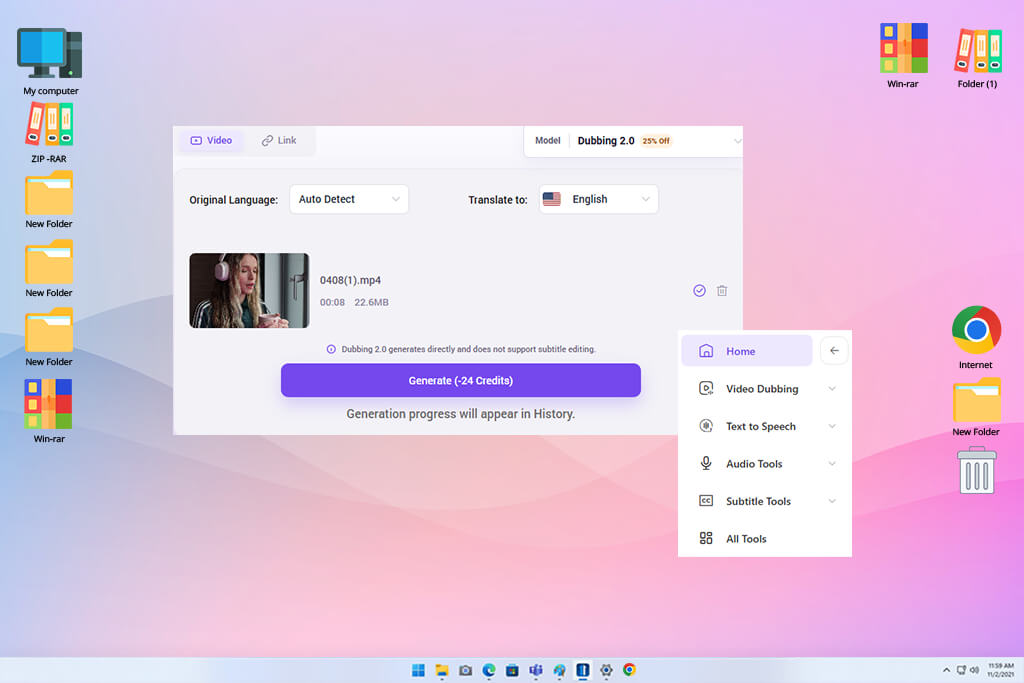Open the New Folder below ZIP -RAR
Screen dimensions: 1024x683
coord(49,200)
